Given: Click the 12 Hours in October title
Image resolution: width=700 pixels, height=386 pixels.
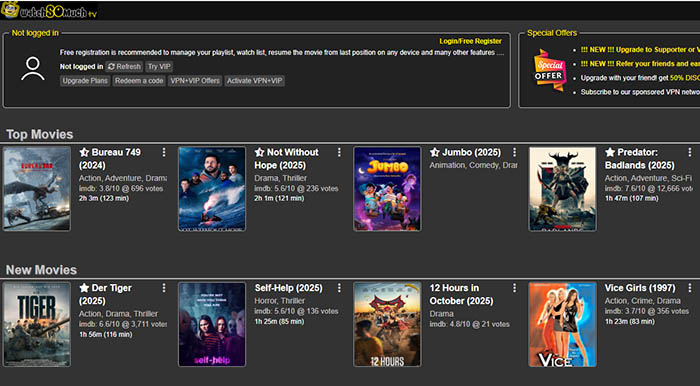Looking at the screenshot, I should pyautogui.click(x=461, y=295).
